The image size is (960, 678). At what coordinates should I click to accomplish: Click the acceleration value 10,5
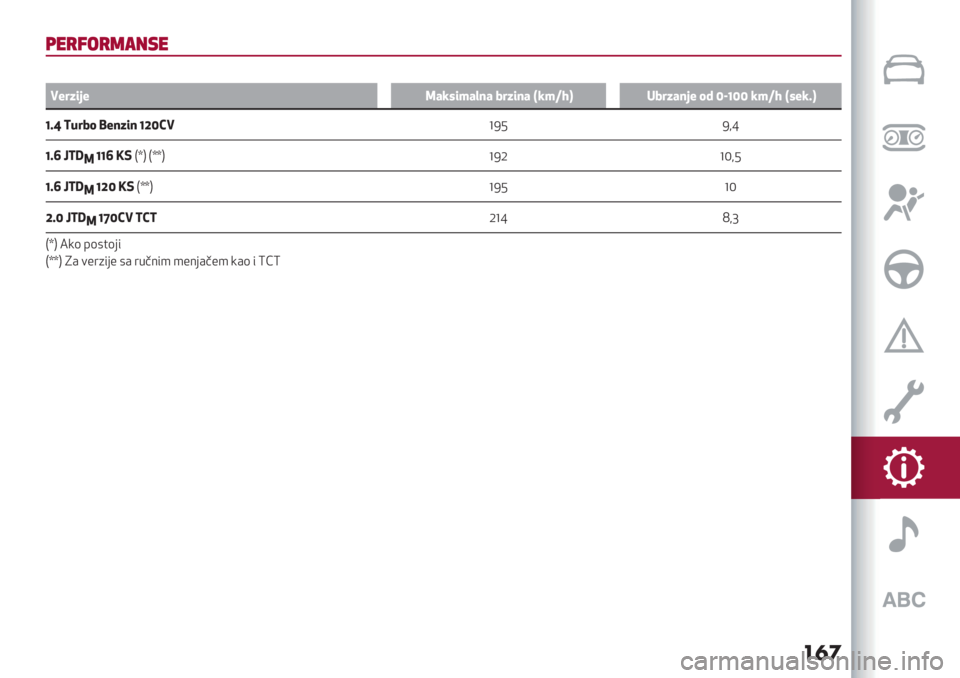click(730, 157)
